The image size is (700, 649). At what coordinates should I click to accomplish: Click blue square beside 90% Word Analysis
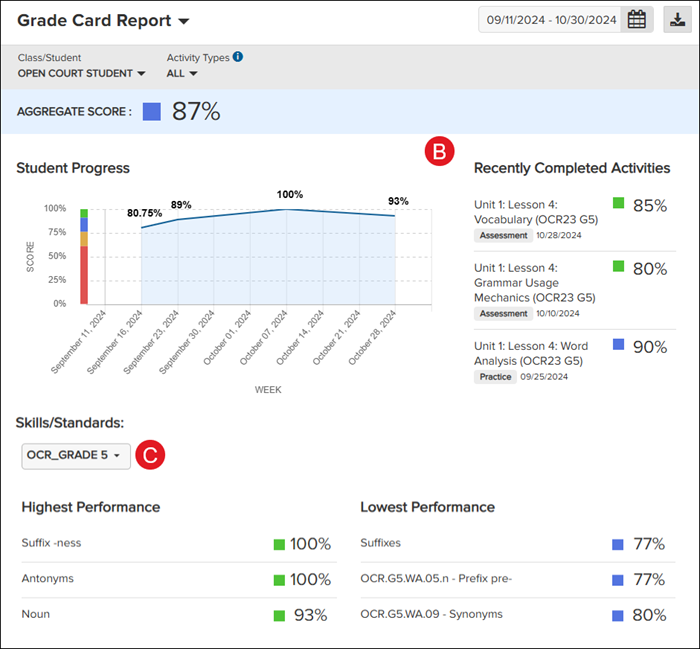point(618,344)
